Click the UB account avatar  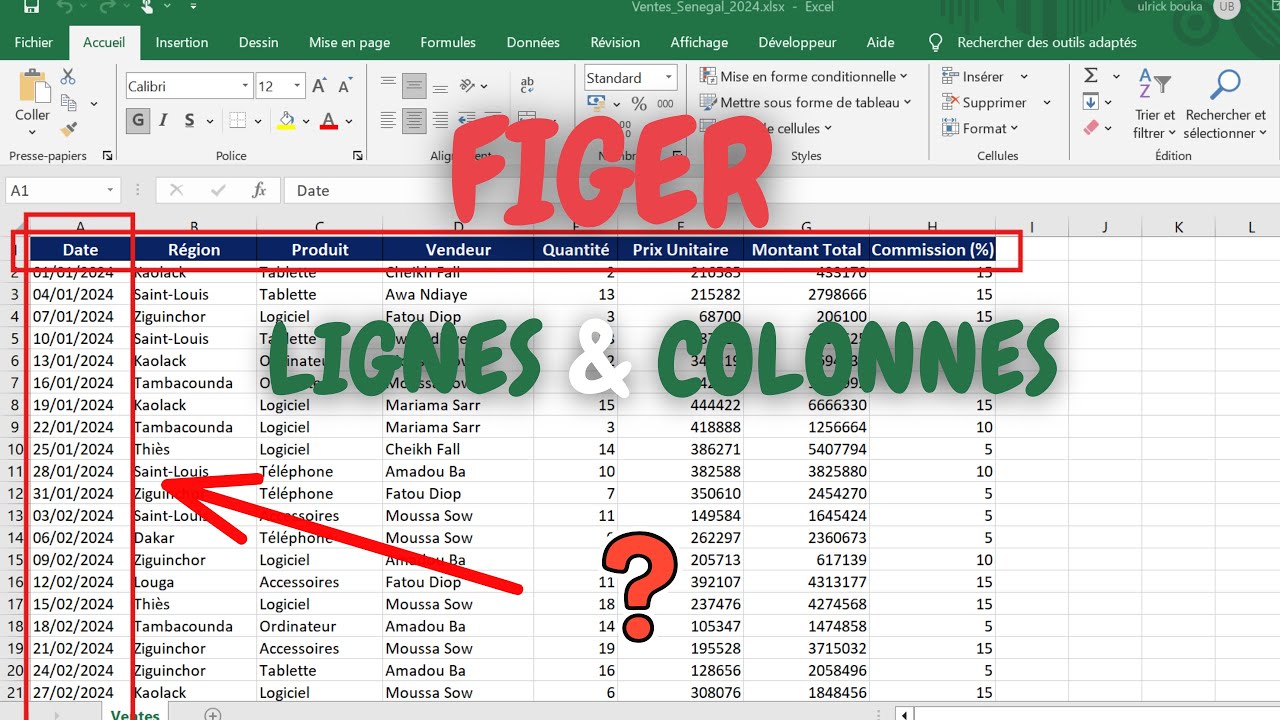click(x=1227, y=7)
